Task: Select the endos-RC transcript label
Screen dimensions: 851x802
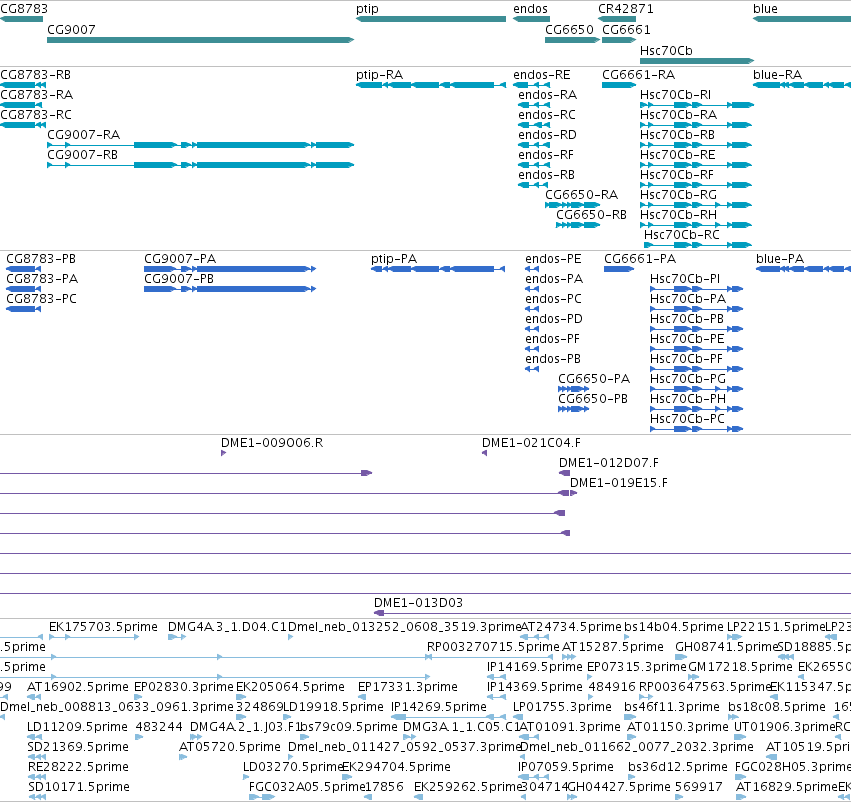Action: [547, 114]
